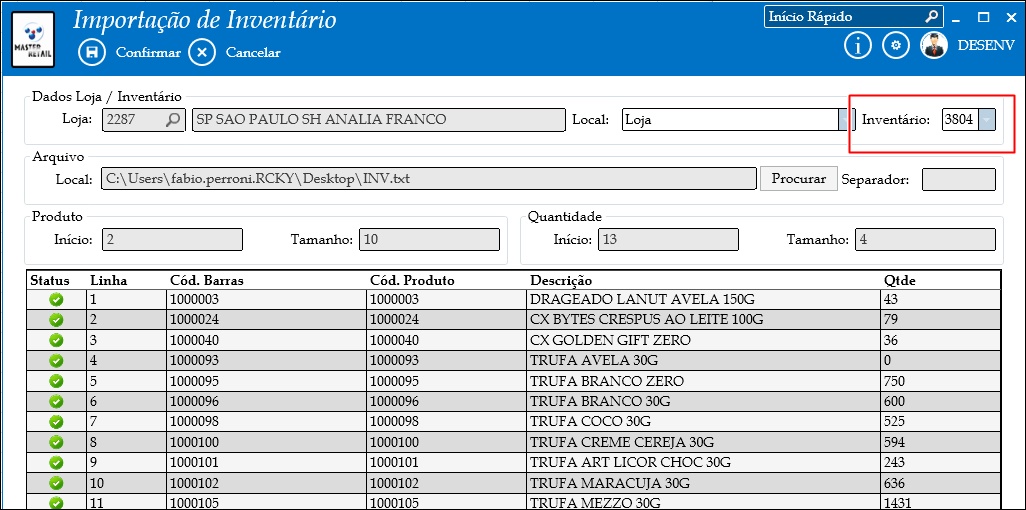This screenshot has width=1026, height=510.
Task: Click the Loja lookup magnifier icon
Action: point(173,120)
